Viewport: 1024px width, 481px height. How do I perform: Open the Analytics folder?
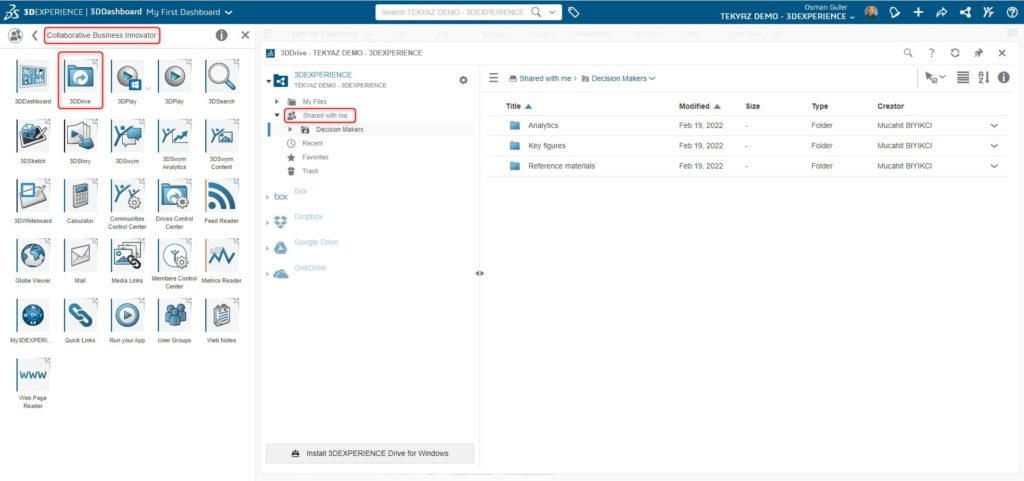[x=543, y=125]
